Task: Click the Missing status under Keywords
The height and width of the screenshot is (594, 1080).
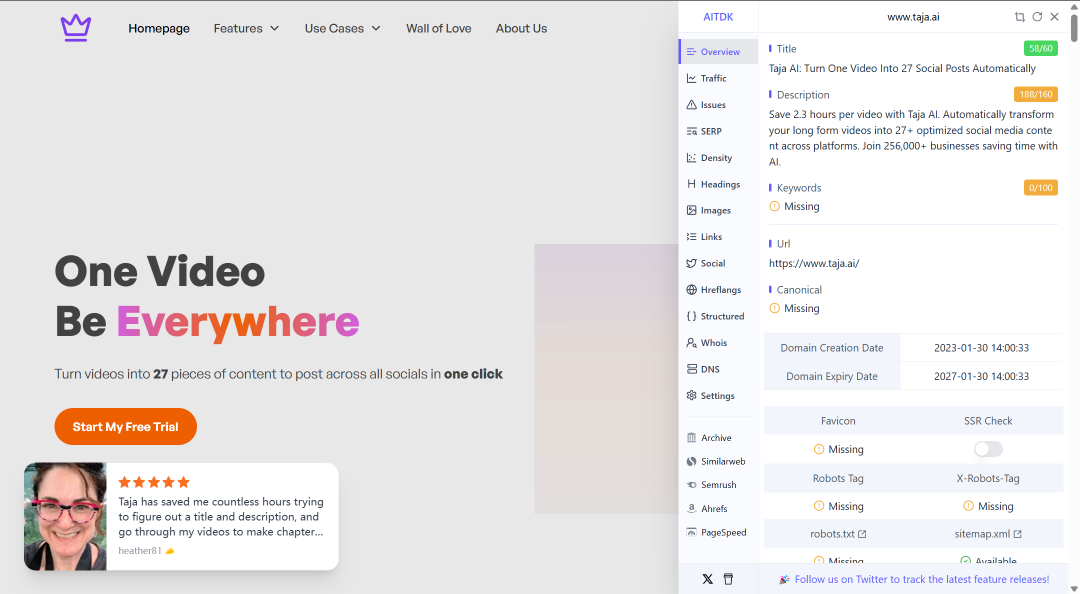Action: 794,207
